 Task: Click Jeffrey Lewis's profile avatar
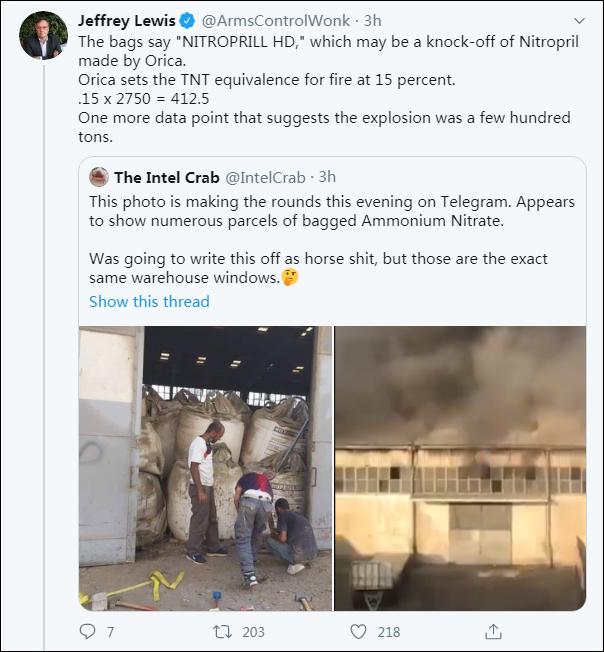pyautogui.click(x=42, y=36)
